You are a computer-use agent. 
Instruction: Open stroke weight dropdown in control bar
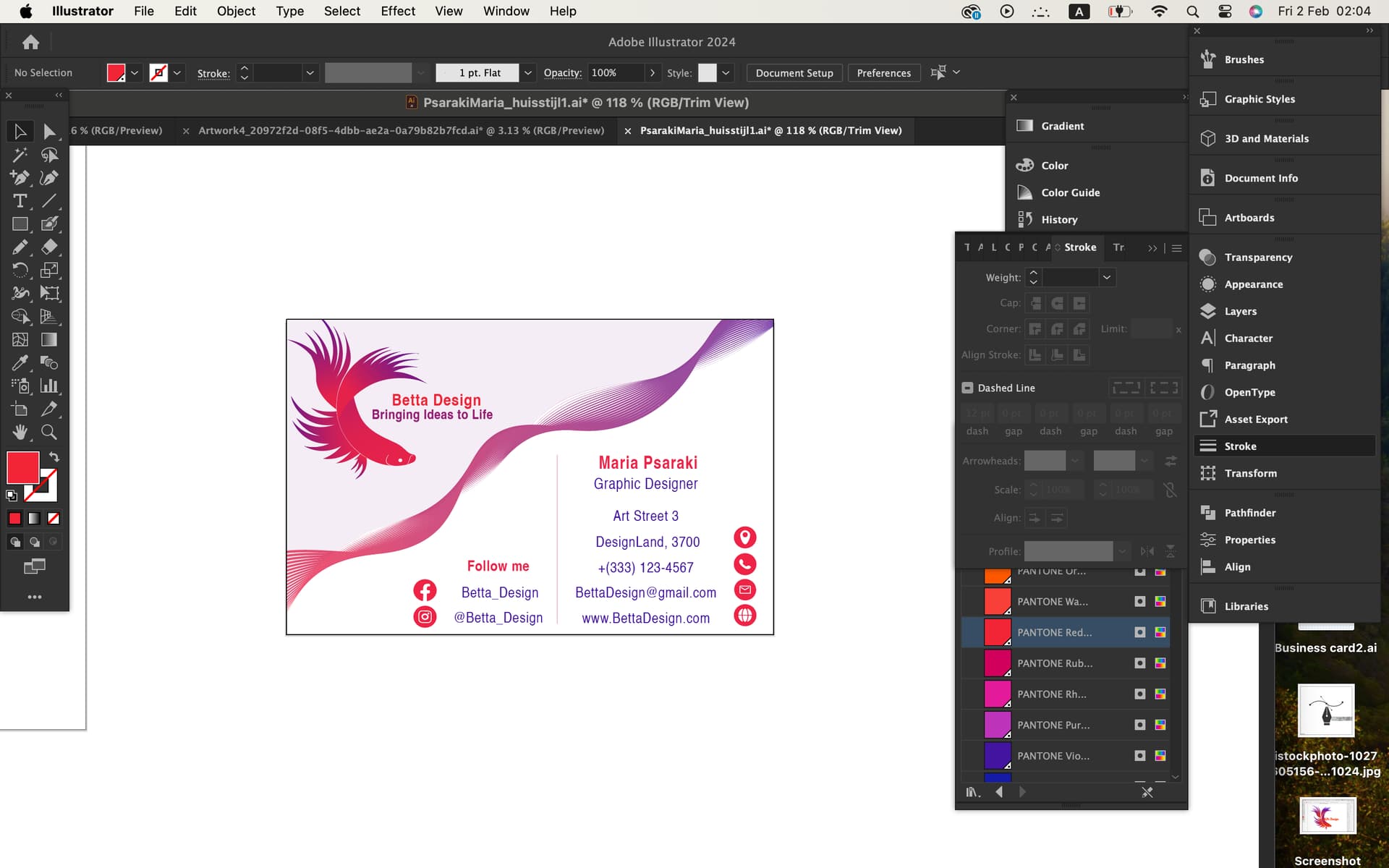point(310,73)
